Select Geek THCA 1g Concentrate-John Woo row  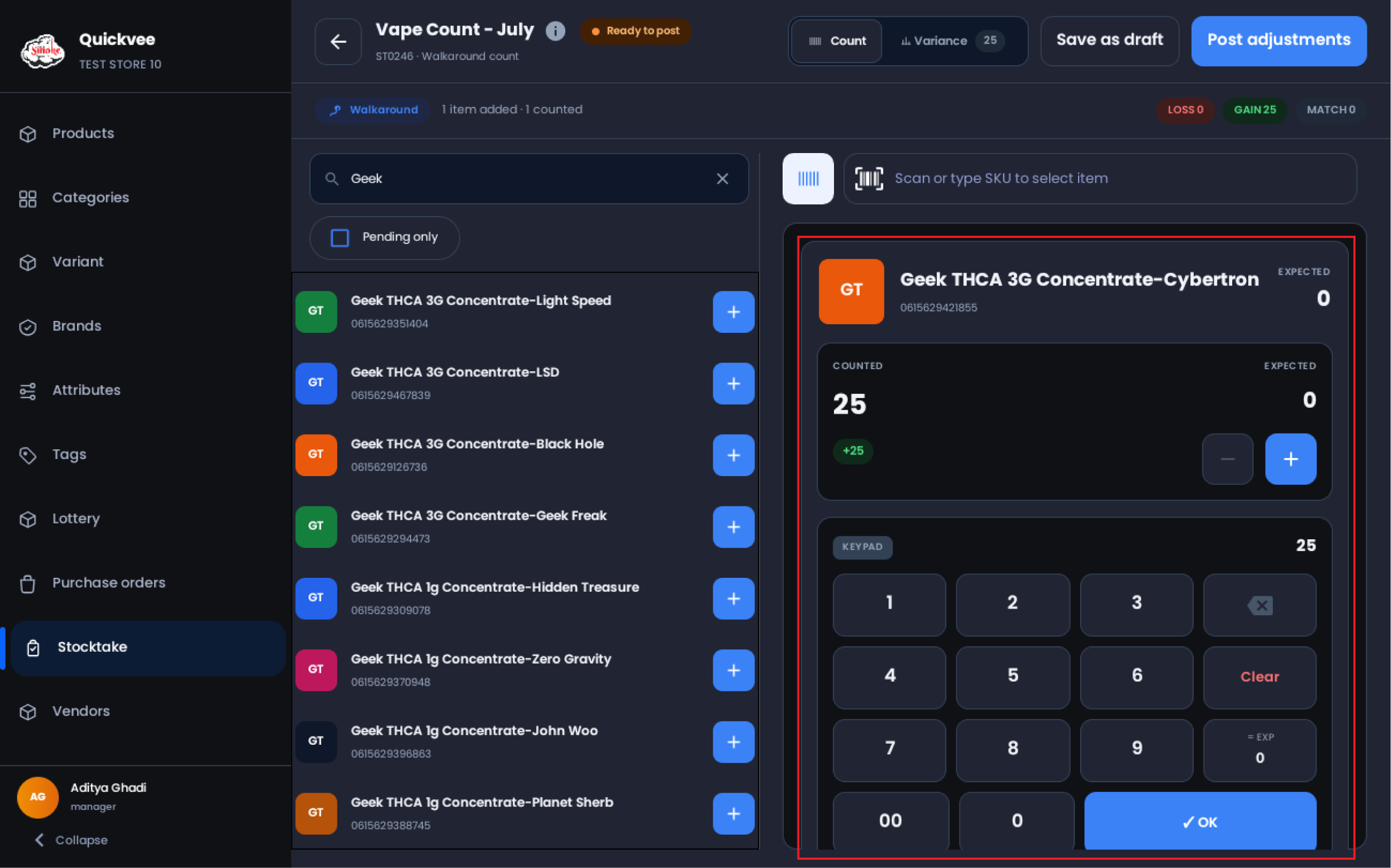pos(525,742)
